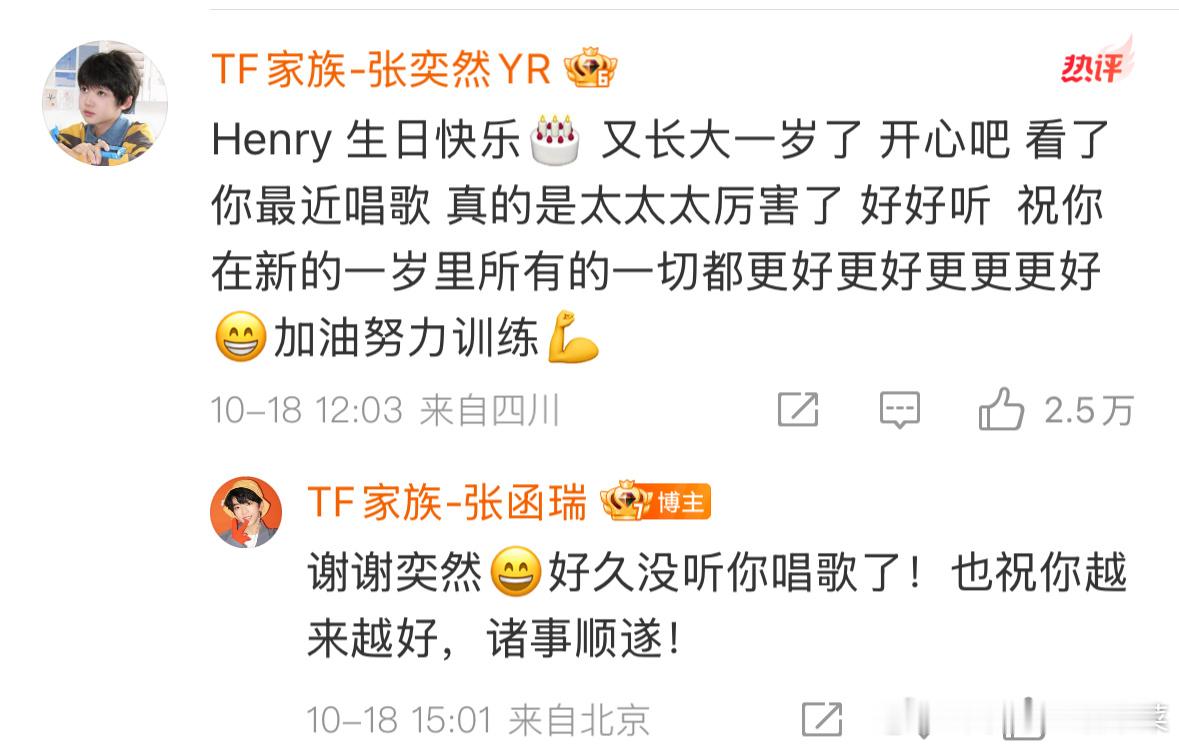This screenshot has height=746, width=1179.
Task: Tap the 来自北京 location label
Action: (579, 720)
